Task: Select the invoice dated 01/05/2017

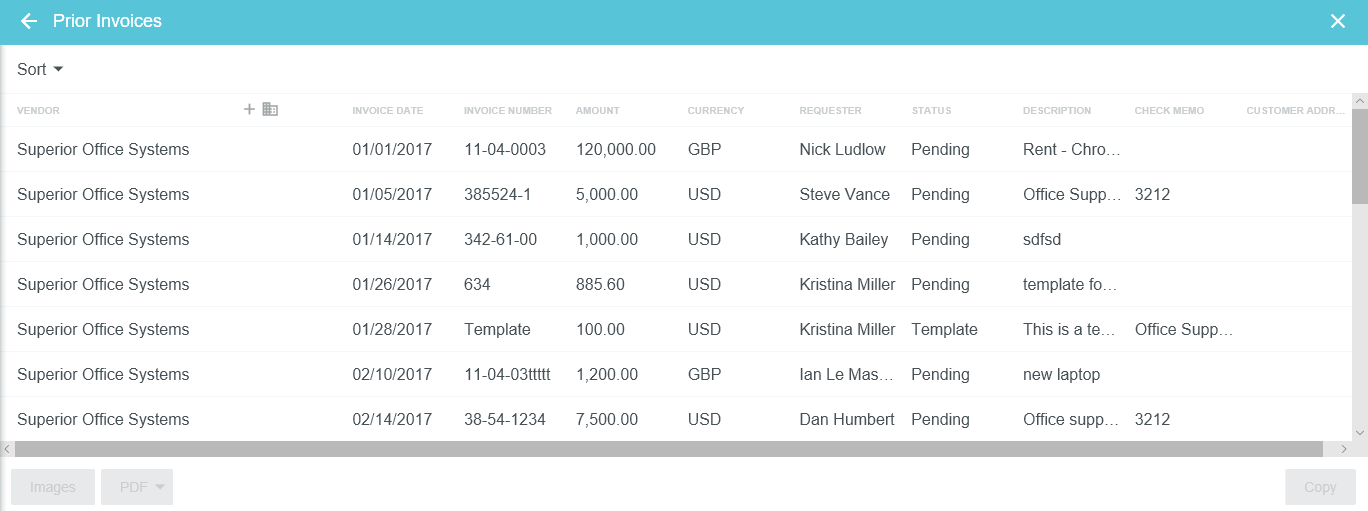Action: [392, 195]
